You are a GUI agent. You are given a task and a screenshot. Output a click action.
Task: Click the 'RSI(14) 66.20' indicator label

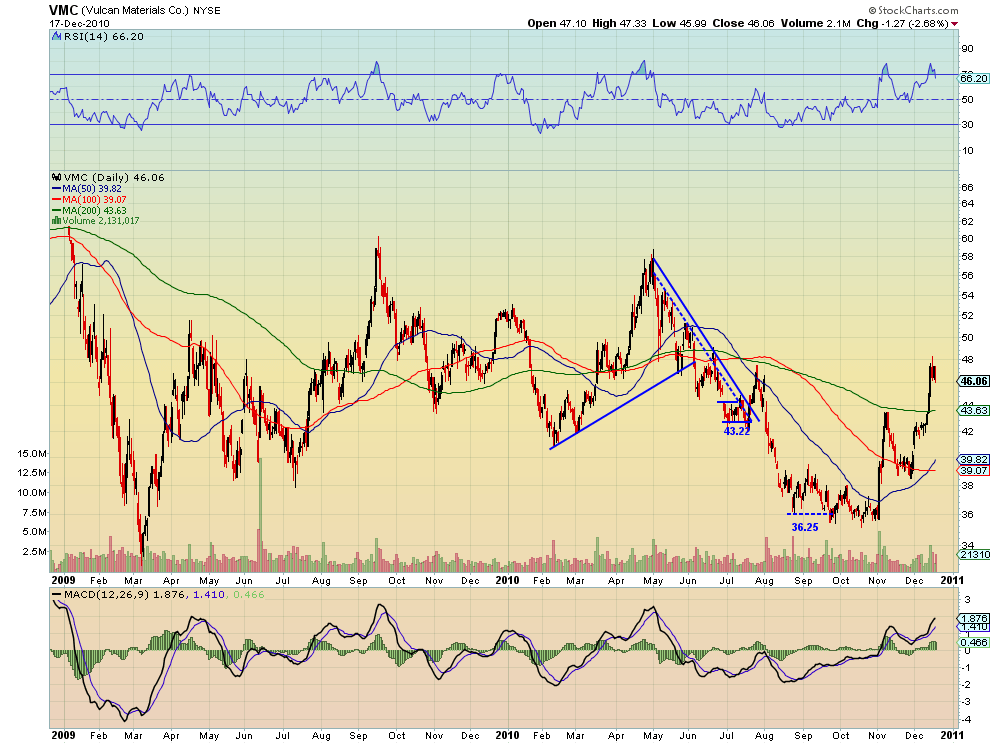coord(104,37)
